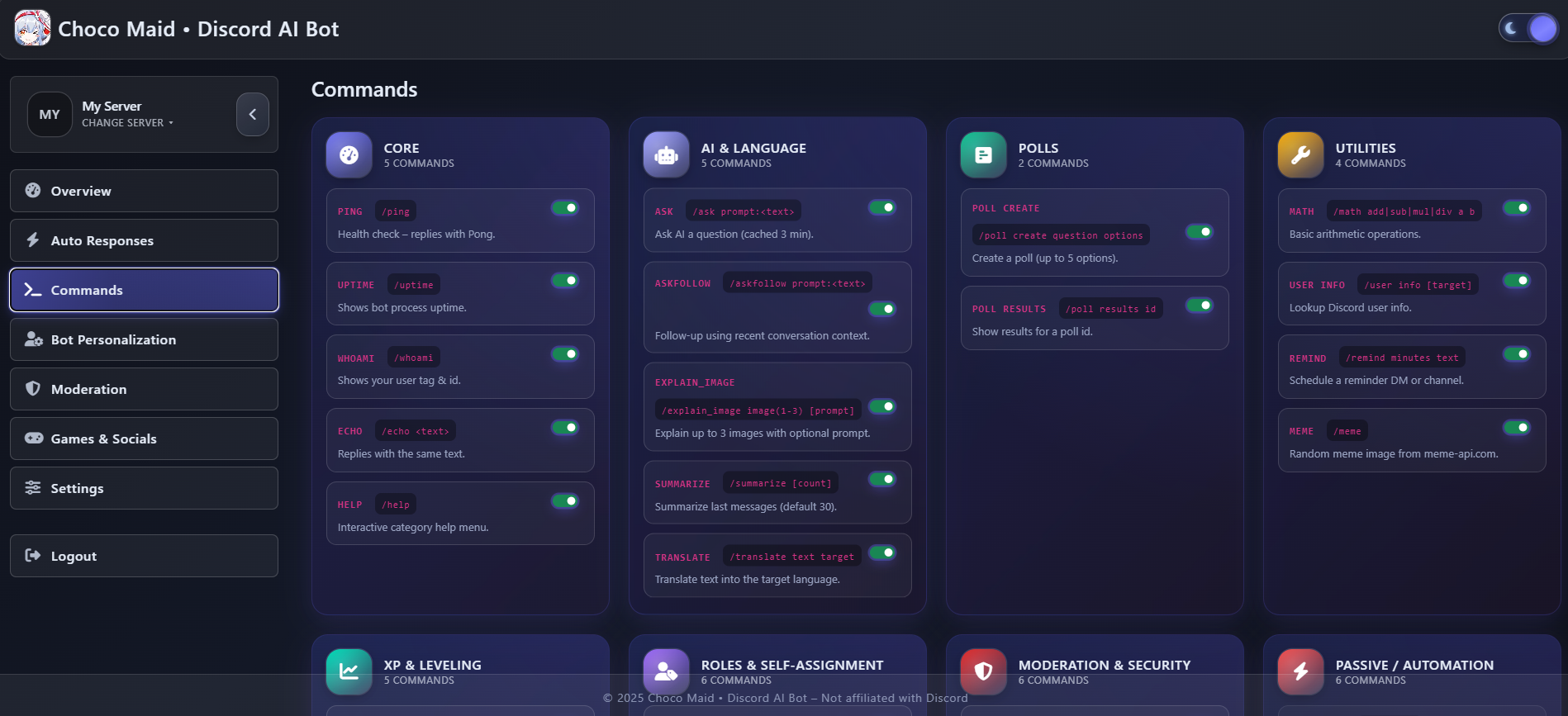Toggle the /askfollow command switch
This screenshot has width=1568, height=716.
pos(882,309)
